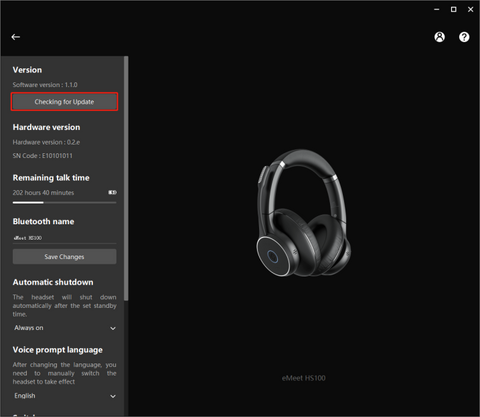Click the headset product image

[303, 213]
